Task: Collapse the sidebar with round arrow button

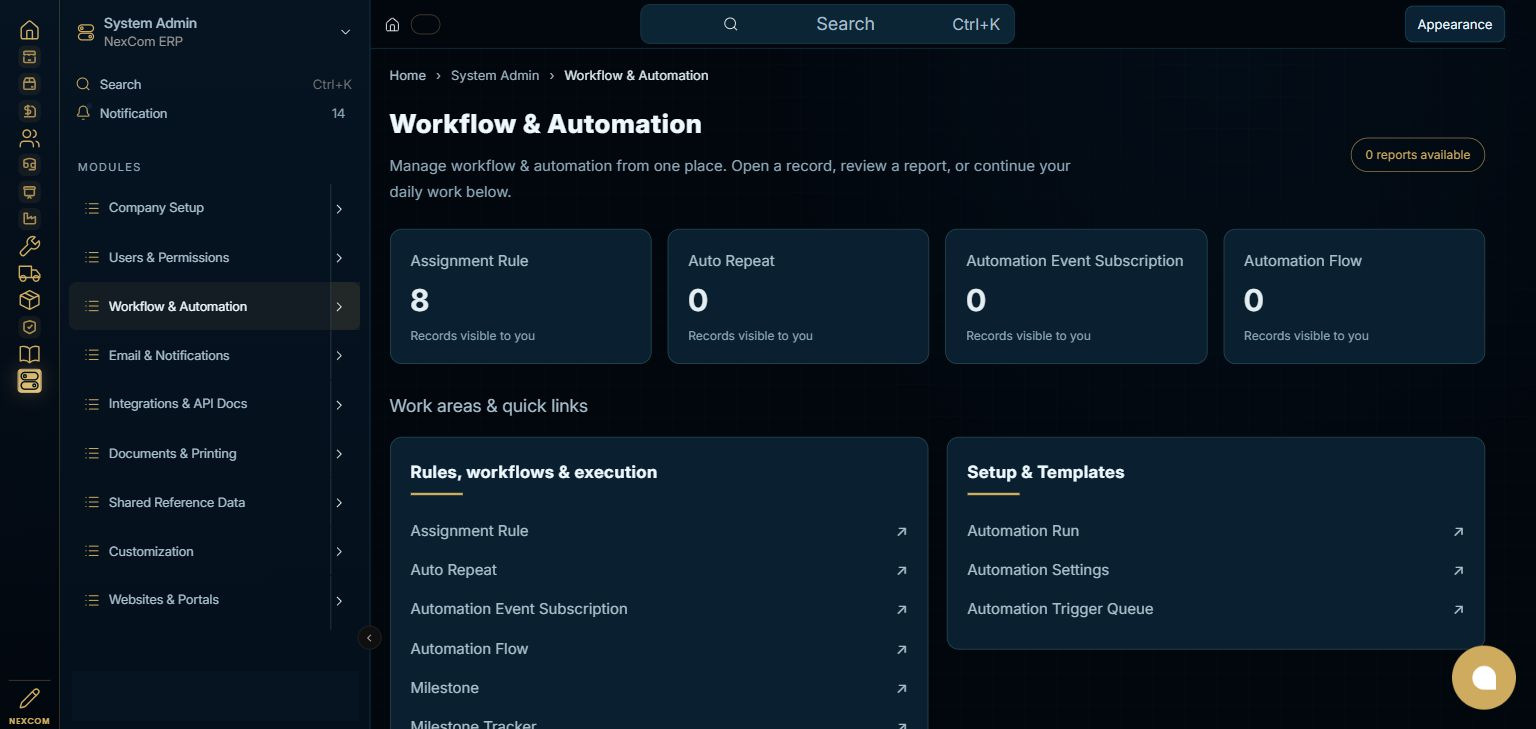Action: pyautogui.click(x=369, y=638)
